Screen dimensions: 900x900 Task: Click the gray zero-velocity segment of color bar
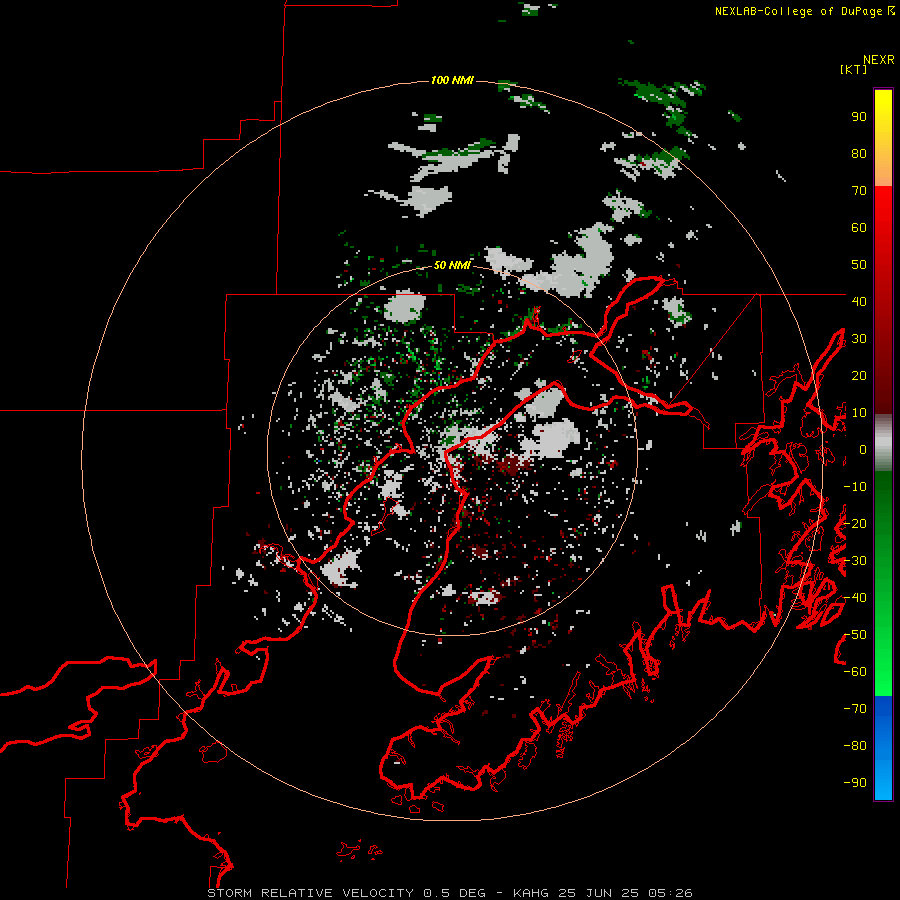pyautogui.click(x=883, y=443)
